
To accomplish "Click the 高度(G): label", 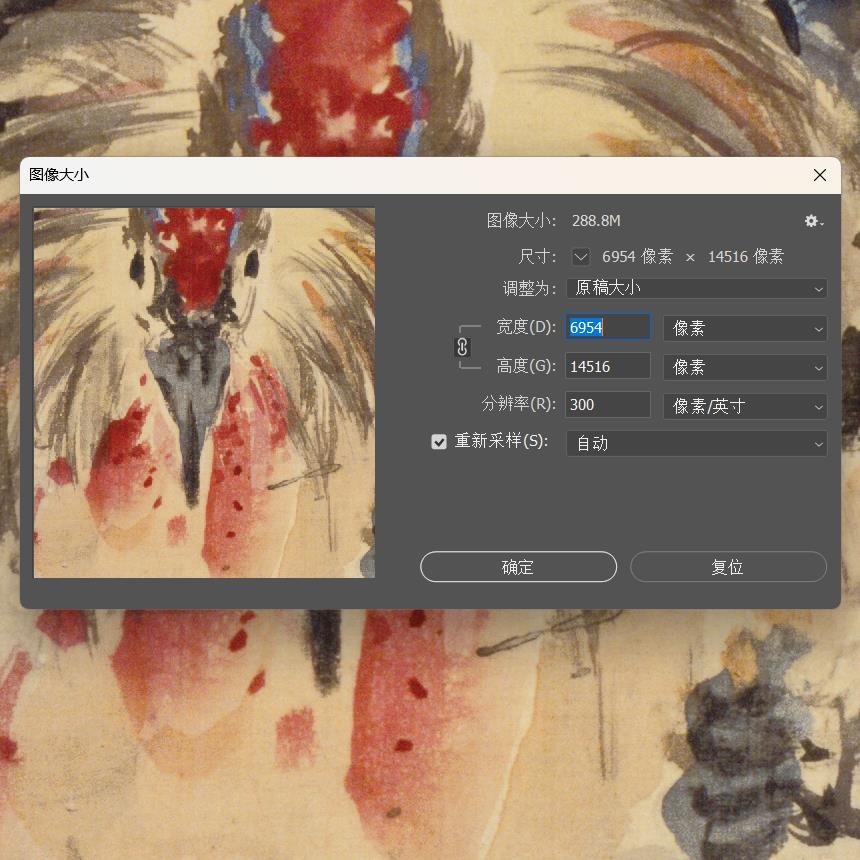I will pyautogui.click(x=526, y=366).
